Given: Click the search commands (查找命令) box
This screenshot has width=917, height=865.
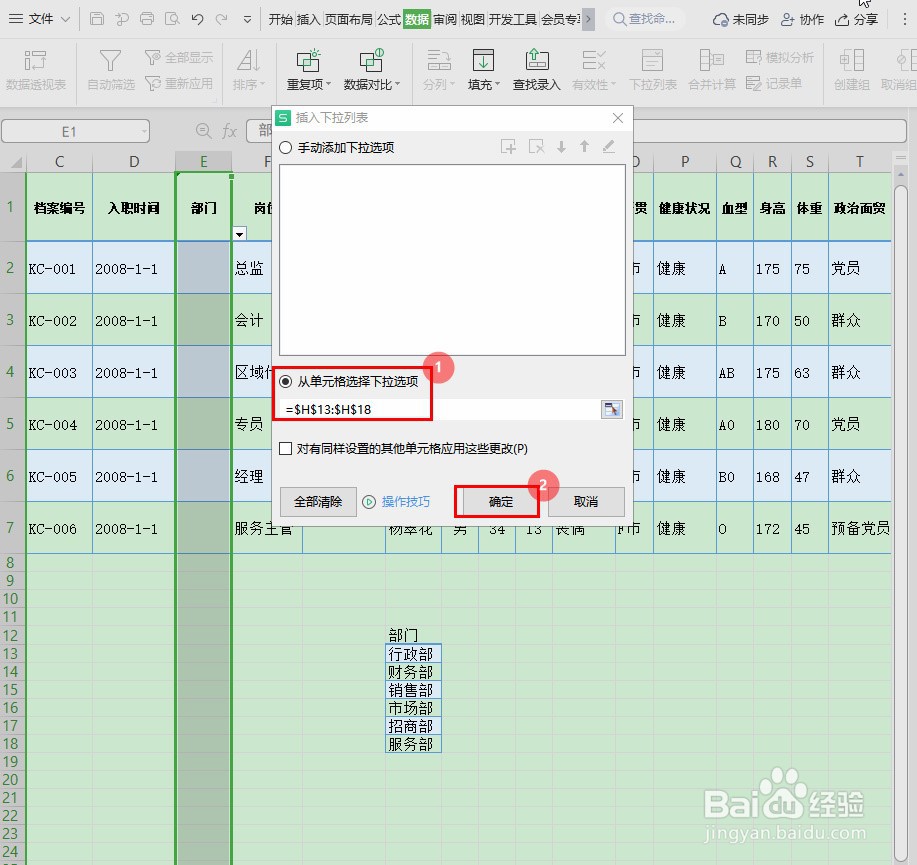Looking at the screenshot, I should coord(645,19).
